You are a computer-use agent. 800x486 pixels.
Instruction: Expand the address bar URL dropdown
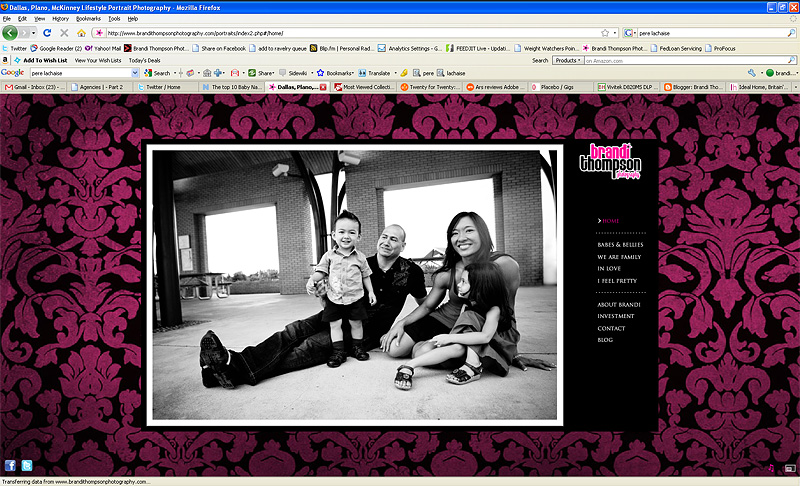coord(615,33)
